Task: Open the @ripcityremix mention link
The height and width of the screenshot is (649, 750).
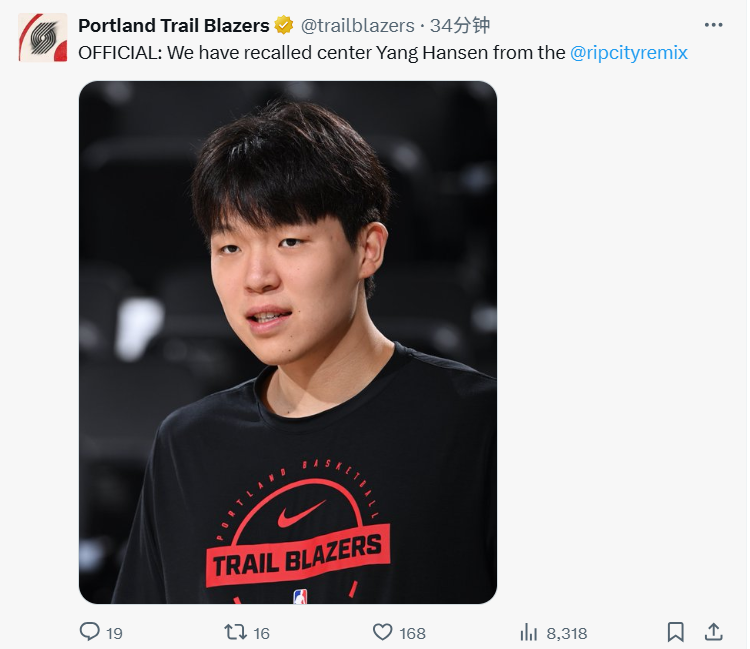Action: tap(629, 53)
